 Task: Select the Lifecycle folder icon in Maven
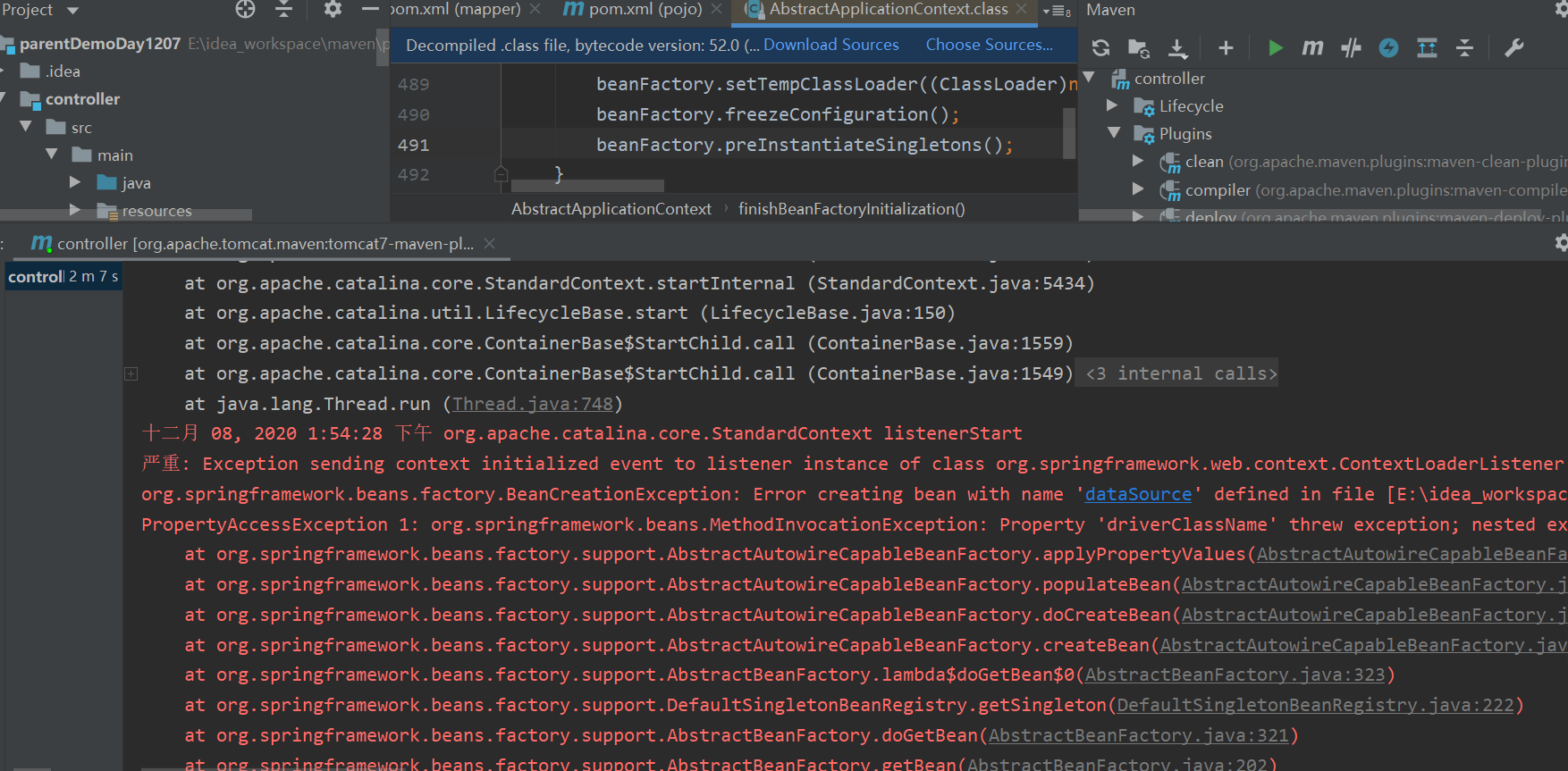(x=1143, y=107)
